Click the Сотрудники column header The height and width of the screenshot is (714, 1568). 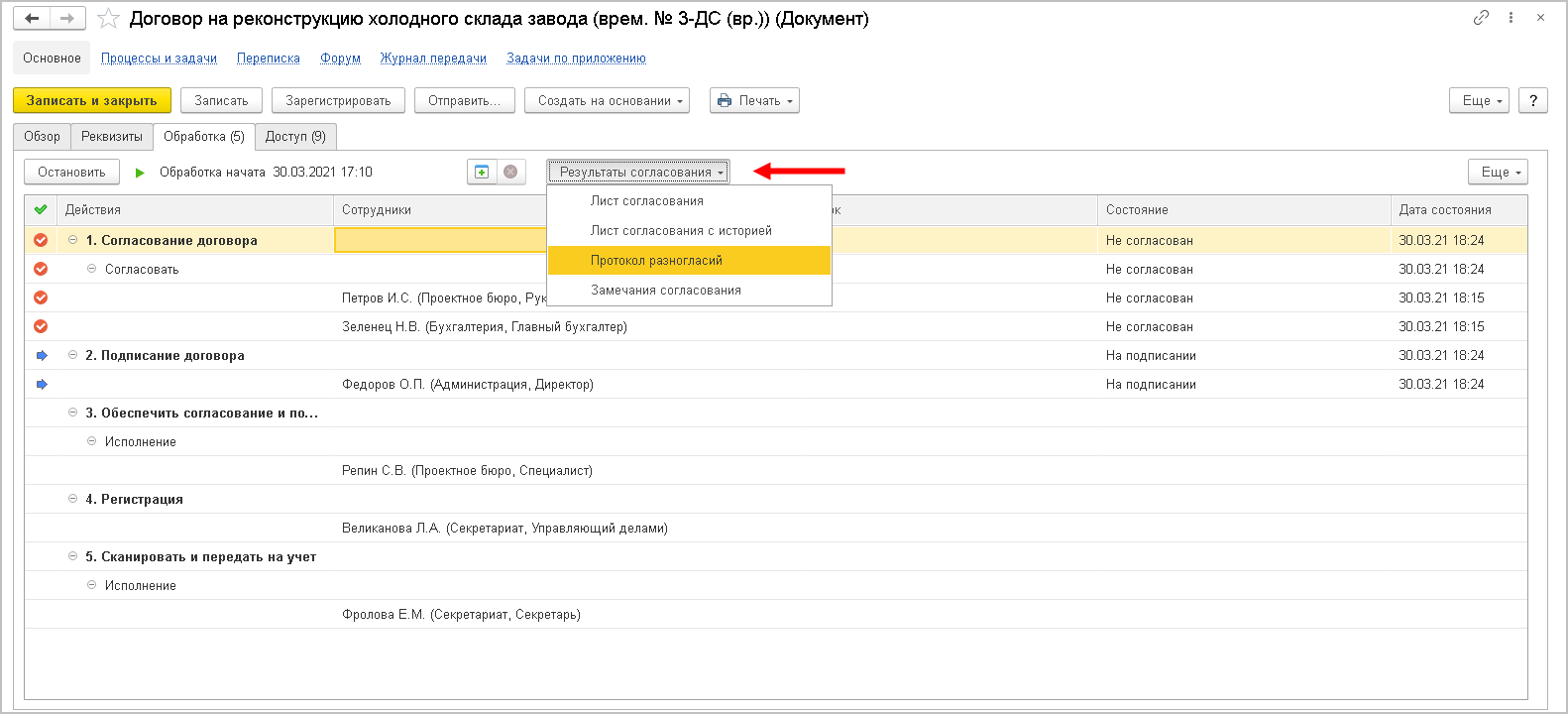coord(440,209)
